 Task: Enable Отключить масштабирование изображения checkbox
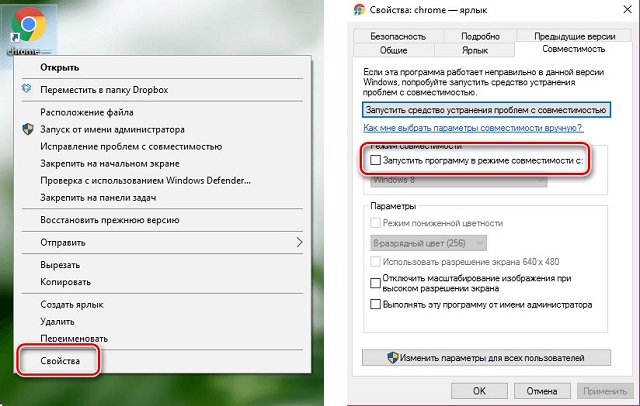coord(375,283)
